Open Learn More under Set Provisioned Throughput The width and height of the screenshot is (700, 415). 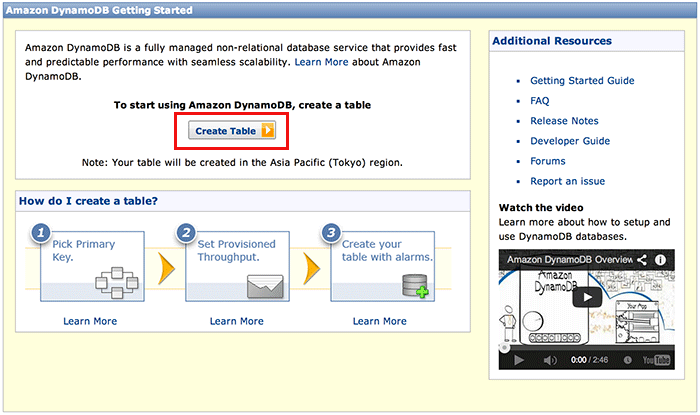pyautogui.click(x=237, y=321)
